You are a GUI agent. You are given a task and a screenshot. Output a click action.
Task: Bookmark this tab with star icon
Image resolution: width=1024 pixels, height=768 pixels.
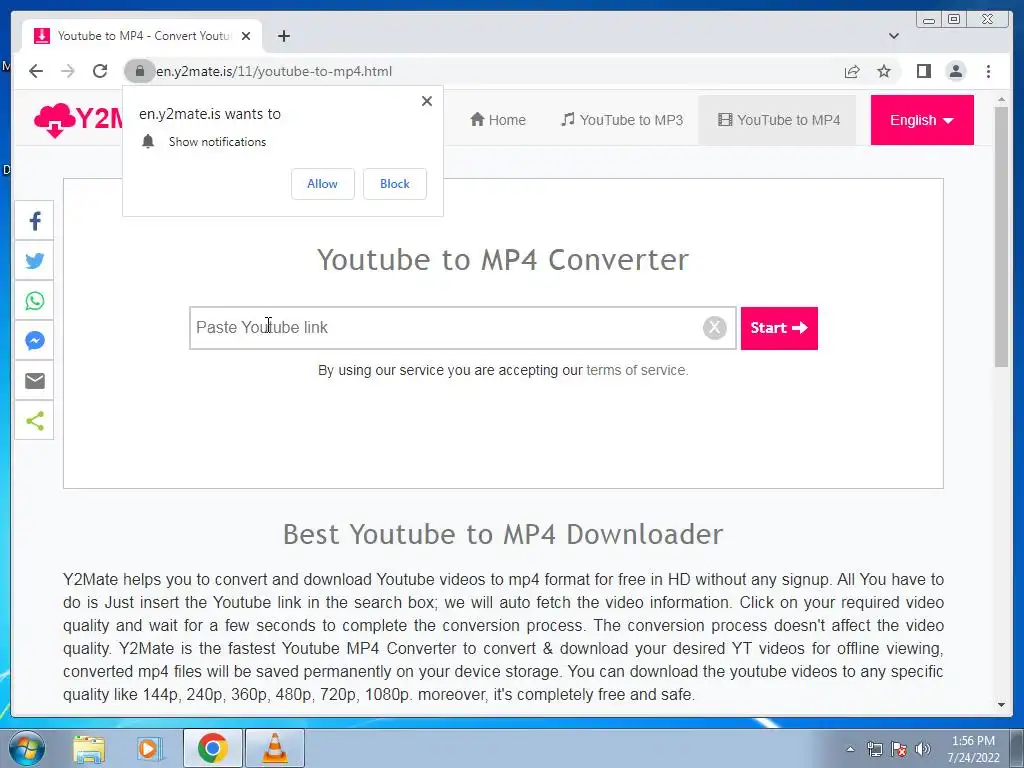point(884,71)
